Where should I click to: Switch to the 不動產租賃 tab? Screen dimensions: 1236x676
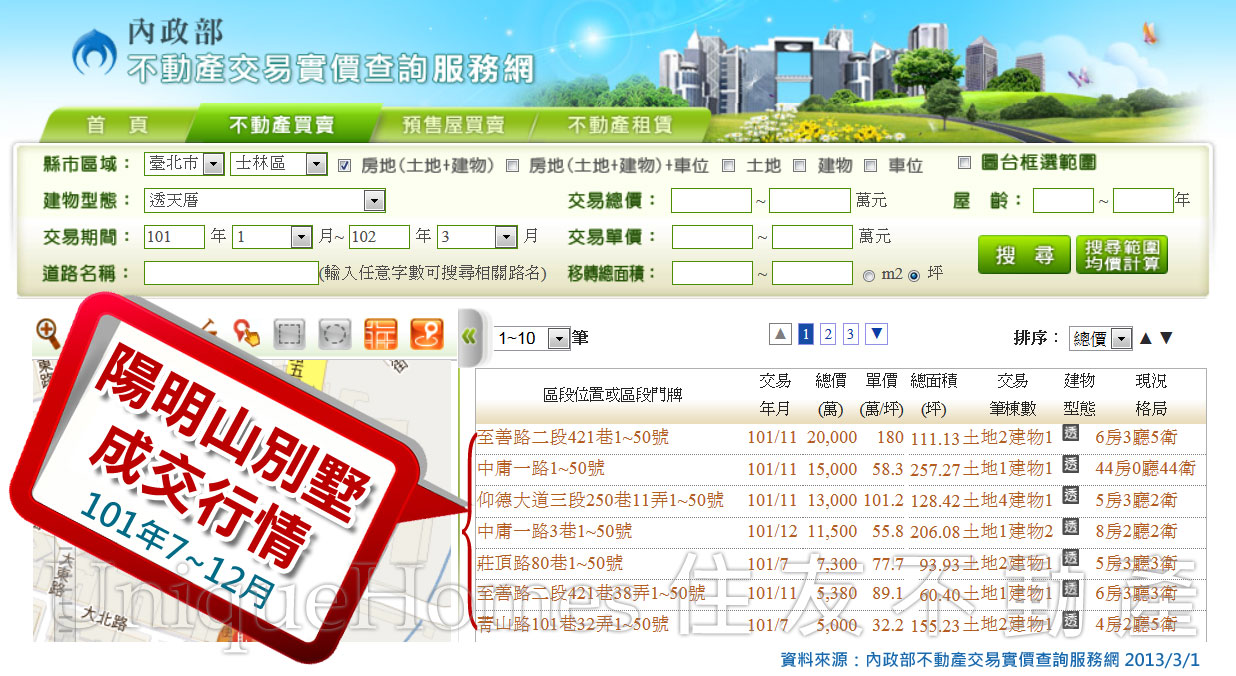point(619,125)
